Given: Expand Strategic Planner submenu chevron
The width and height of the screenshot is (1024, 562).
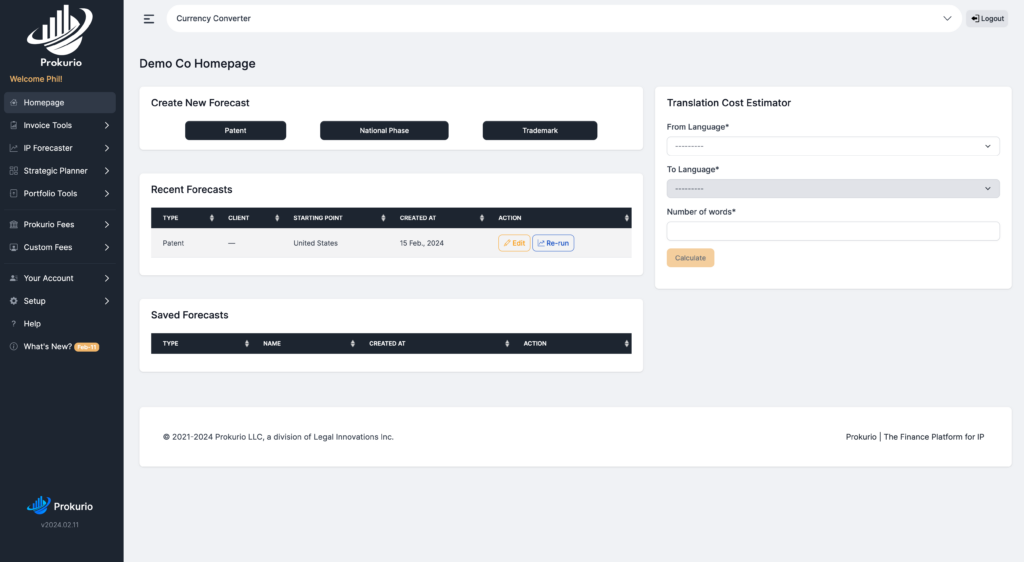Looking at the screenshot, I should point(107,171).
